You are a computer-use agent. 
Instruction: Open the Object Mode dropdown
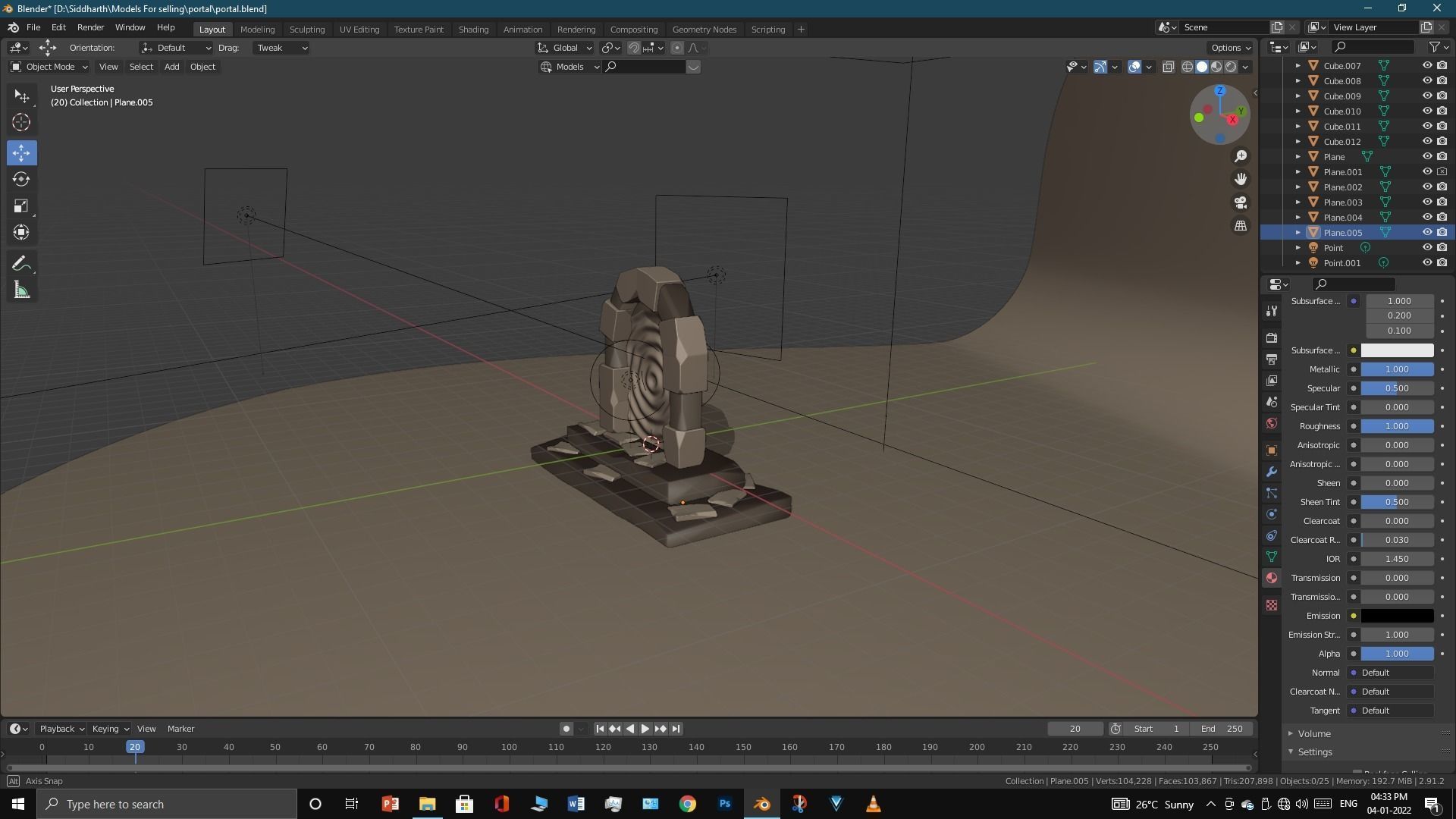click(x=49, y=67)
